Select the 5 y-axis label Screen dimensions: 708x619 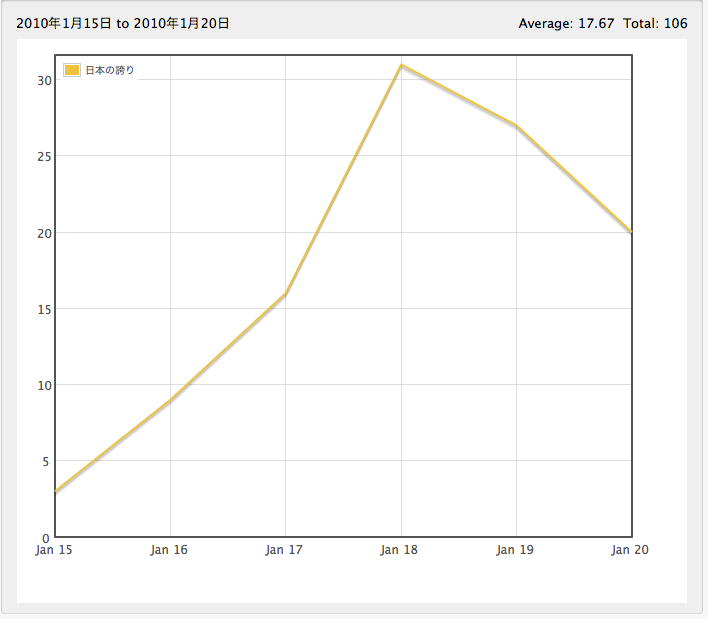[47, 461]
